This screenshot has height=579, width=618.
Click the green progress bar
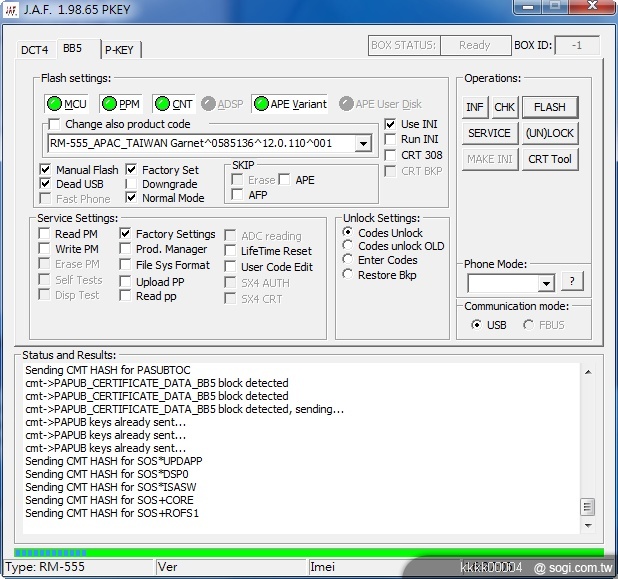pyautogui.click(x=309, y=553)
